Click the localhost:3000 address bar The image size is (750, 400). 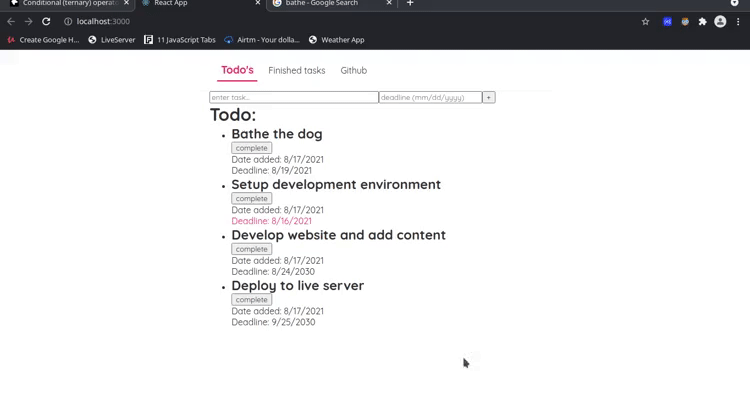(103, 22)
